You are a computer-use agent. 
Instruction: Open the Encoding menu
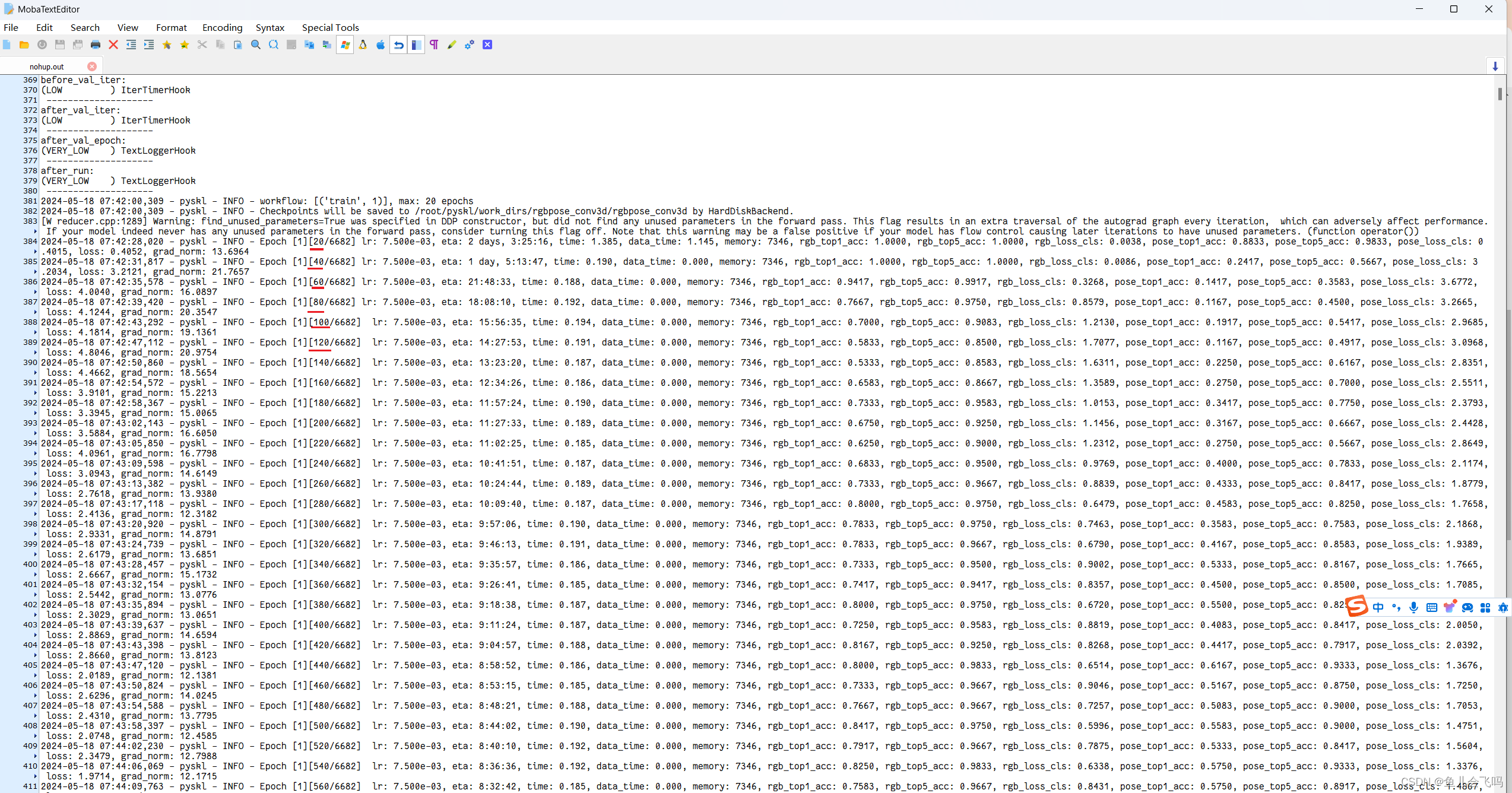222,27
